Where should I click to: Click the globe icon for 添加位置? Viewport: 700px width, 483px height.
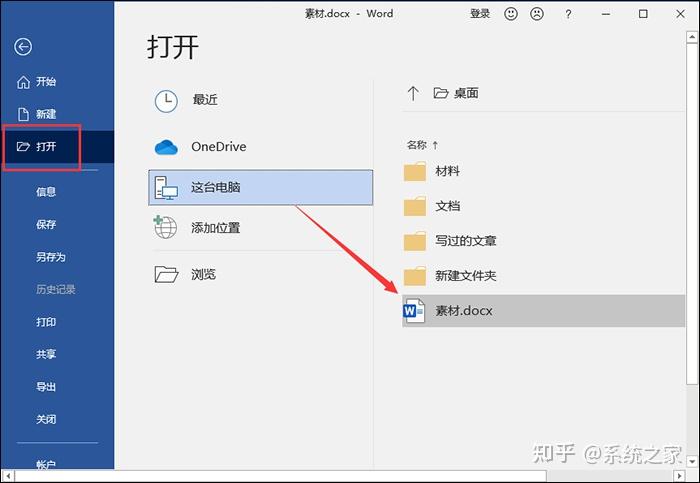pos(165,227)
